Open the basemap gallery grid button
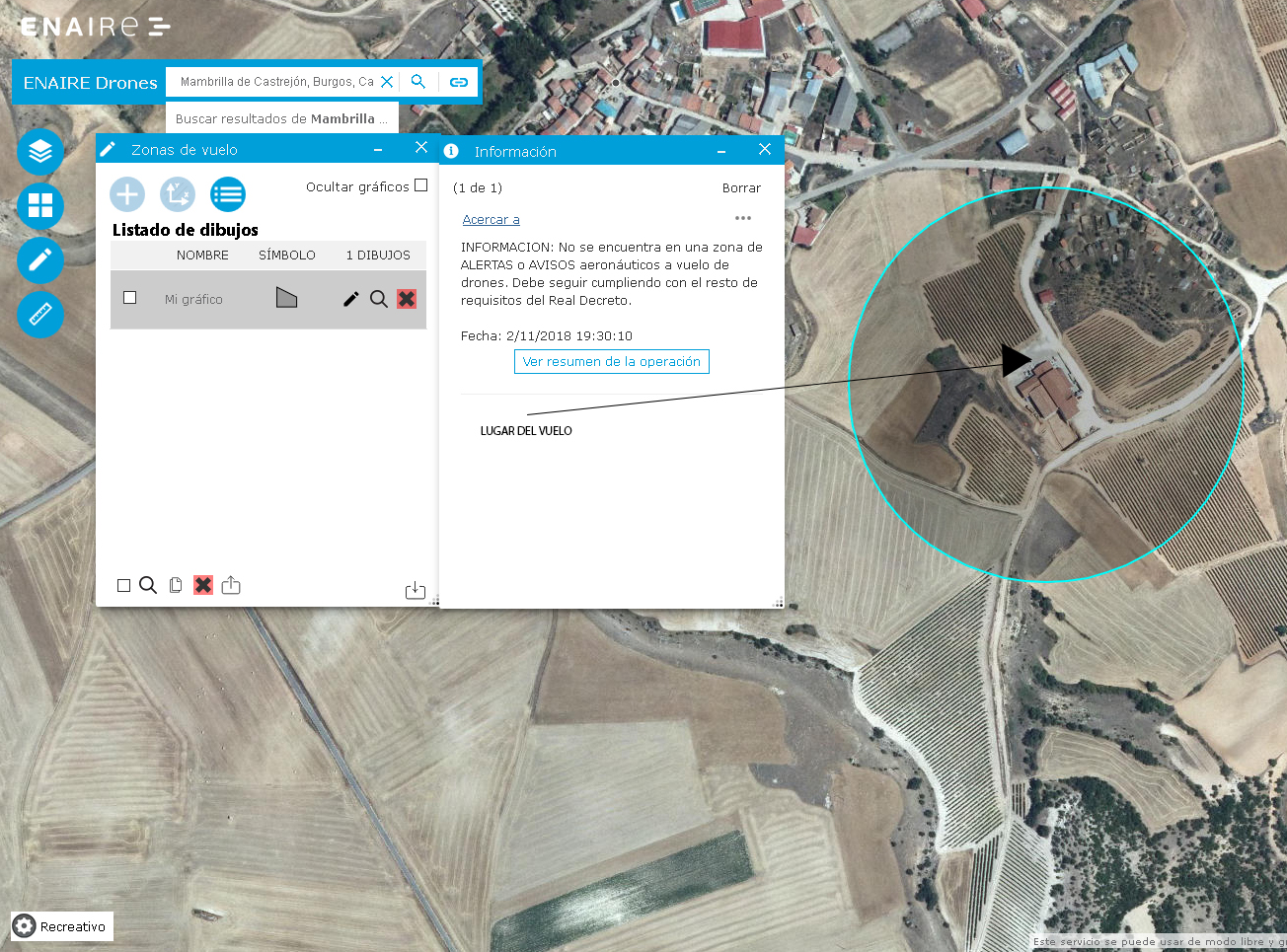Viewport: 1287px width, 952px height. (40, 206)
